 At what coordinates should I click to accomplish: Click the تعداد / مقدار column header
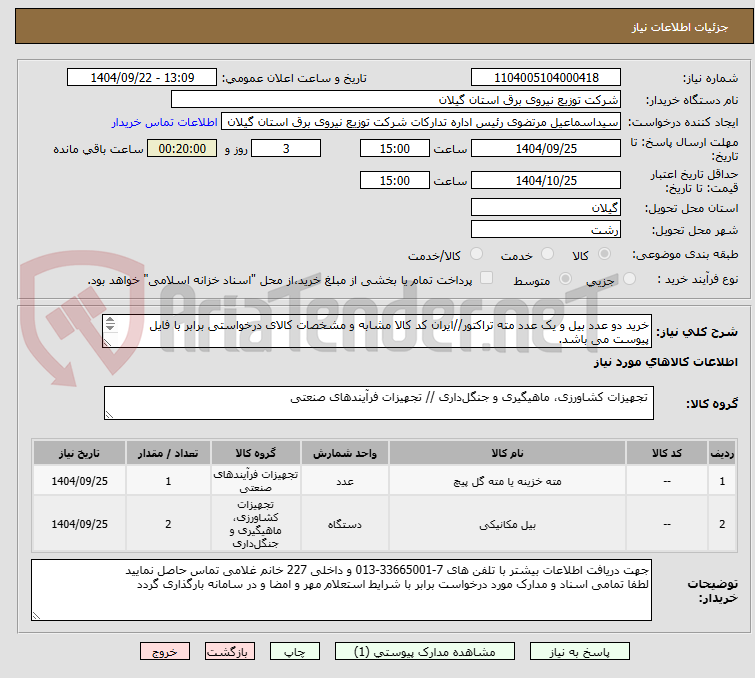(x=168, y=453)
